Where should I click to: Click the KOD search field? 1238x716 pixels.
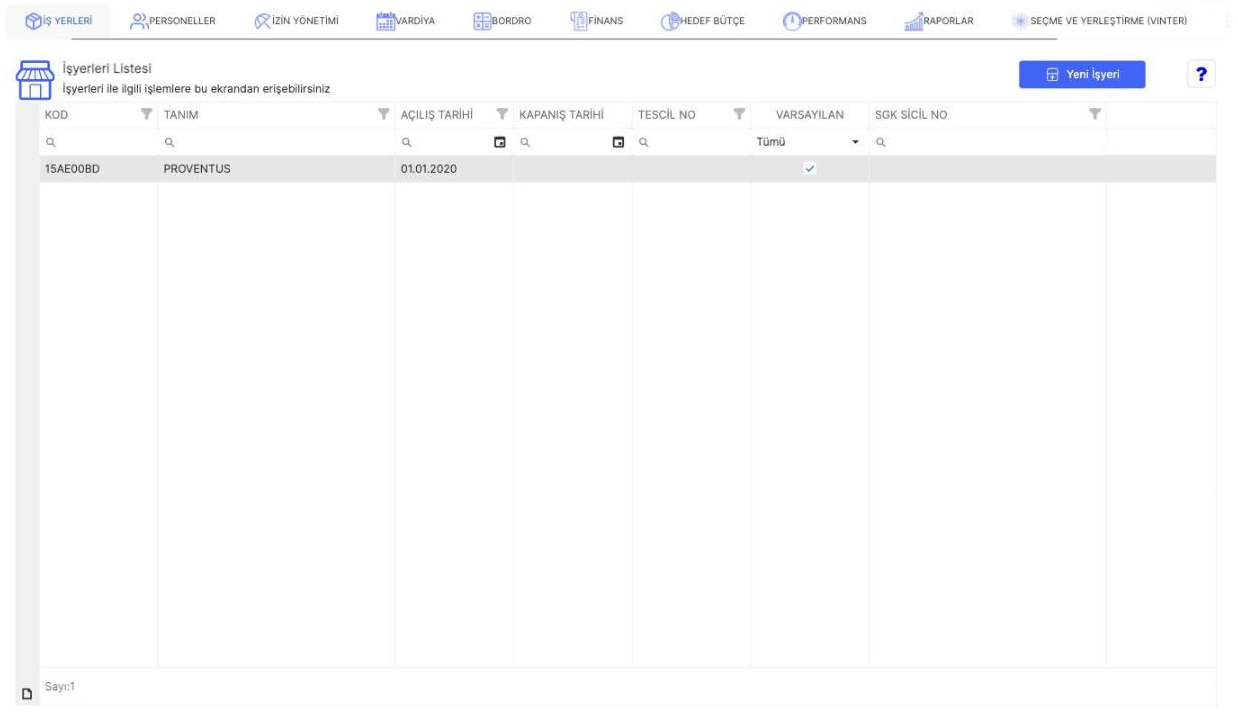98,142
